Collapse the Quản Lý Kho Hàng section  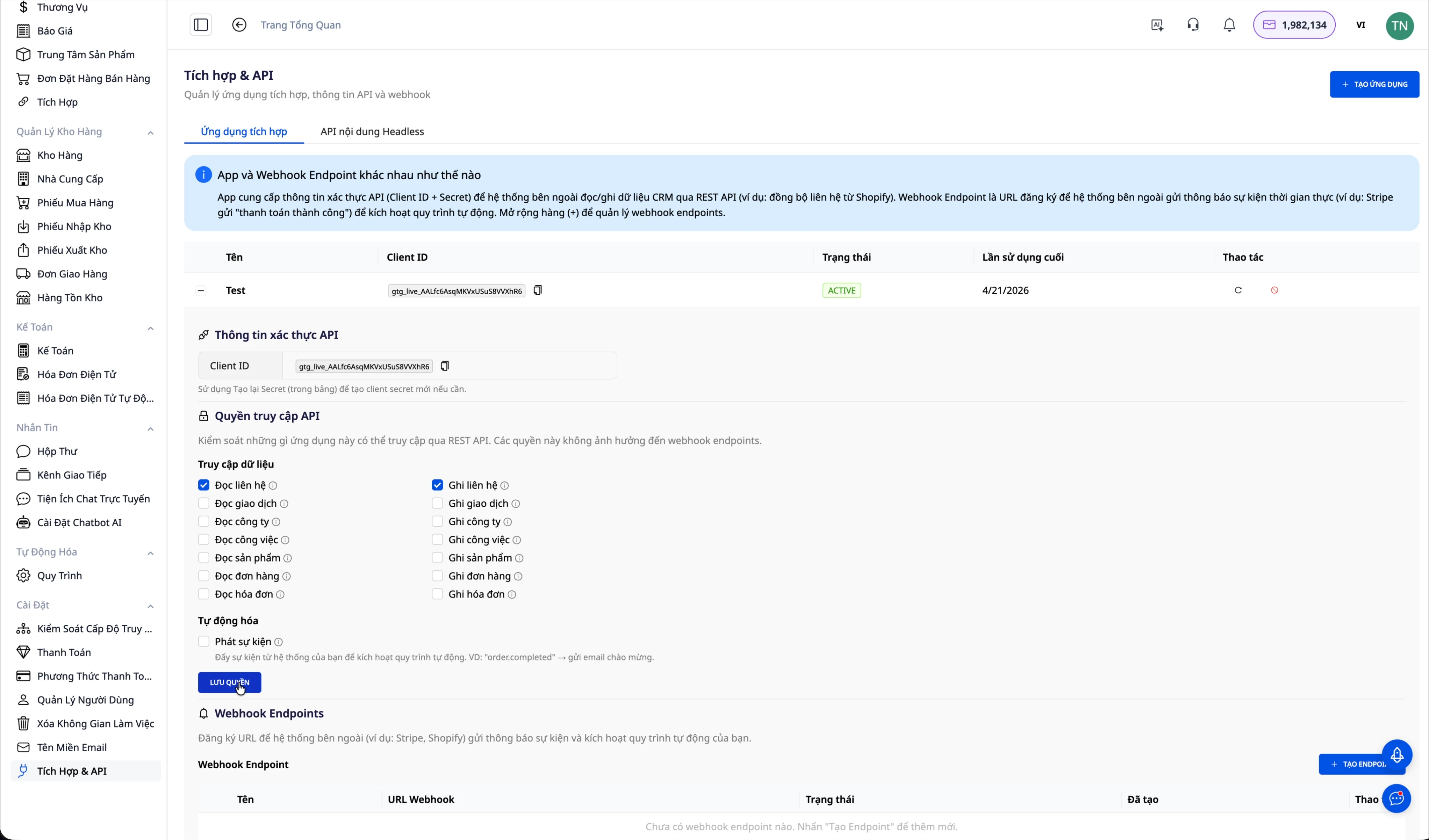[x=150, y=132]
